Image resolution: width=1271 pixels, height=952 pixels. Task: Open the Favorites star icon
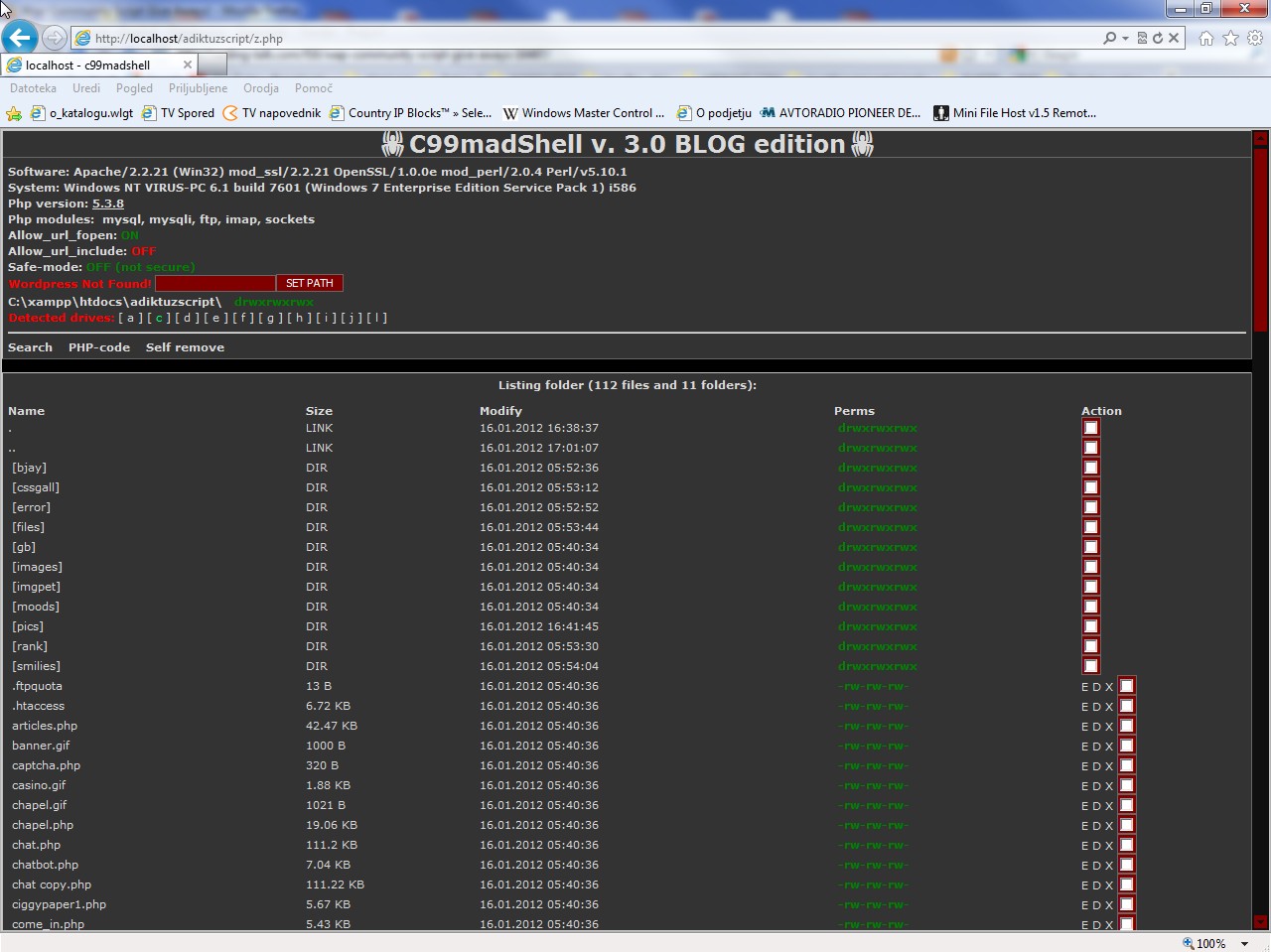coord(1230,38)
